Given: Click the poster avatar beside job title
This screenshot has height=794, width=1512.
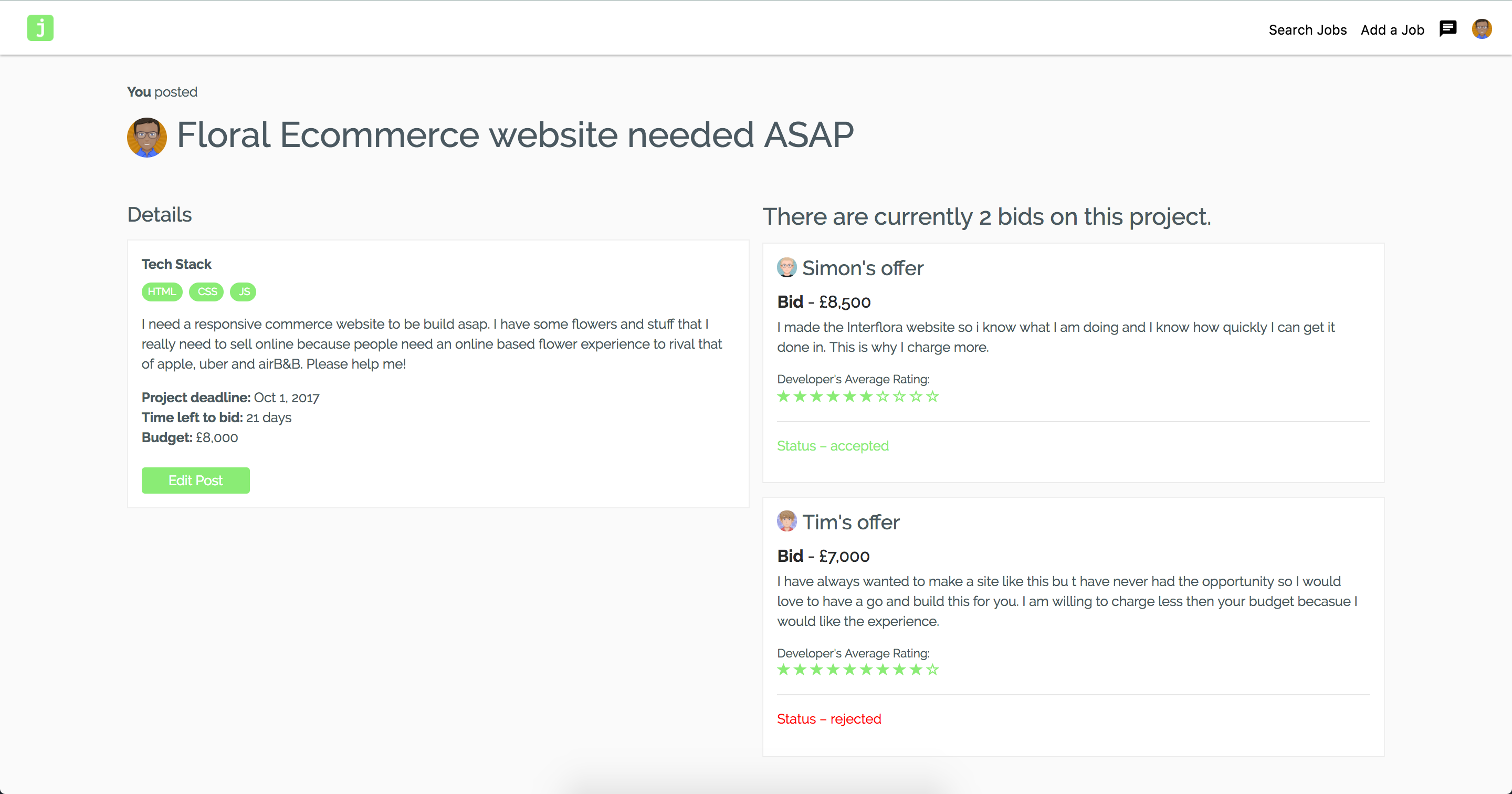Looking at the screenshot, I should click(147, 137).
